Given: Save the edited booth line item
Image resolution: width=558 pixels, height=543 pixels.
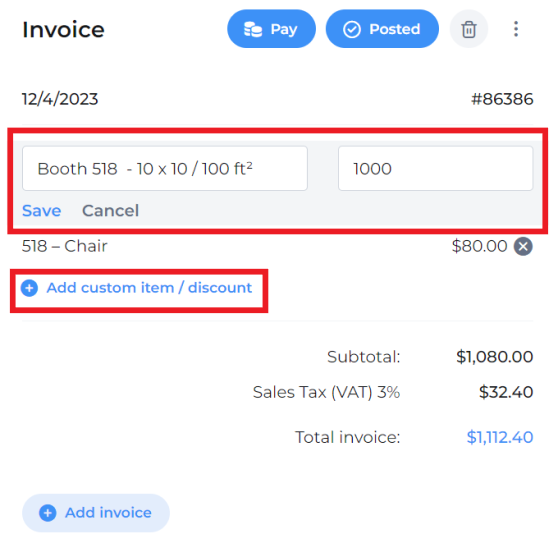Looking at the screenshot, I should point(42,211).
